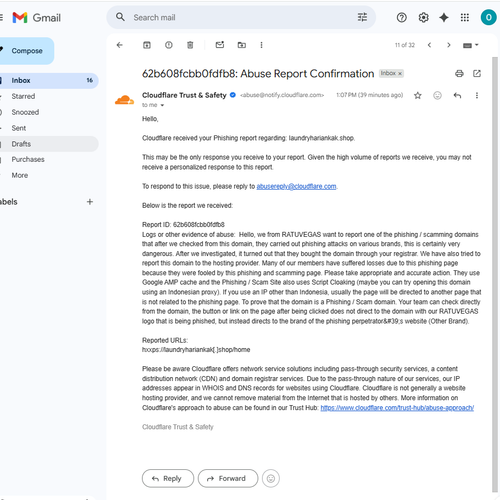Click the '11 of 32' counter
The width and height of the screenshot is (500, 500).
(405, 45)
